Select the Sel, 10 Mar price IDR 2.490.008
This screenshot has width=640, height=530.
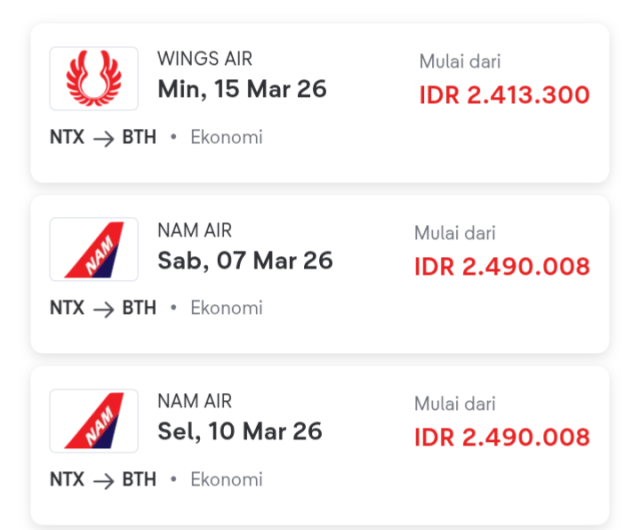tap(502, 438)
